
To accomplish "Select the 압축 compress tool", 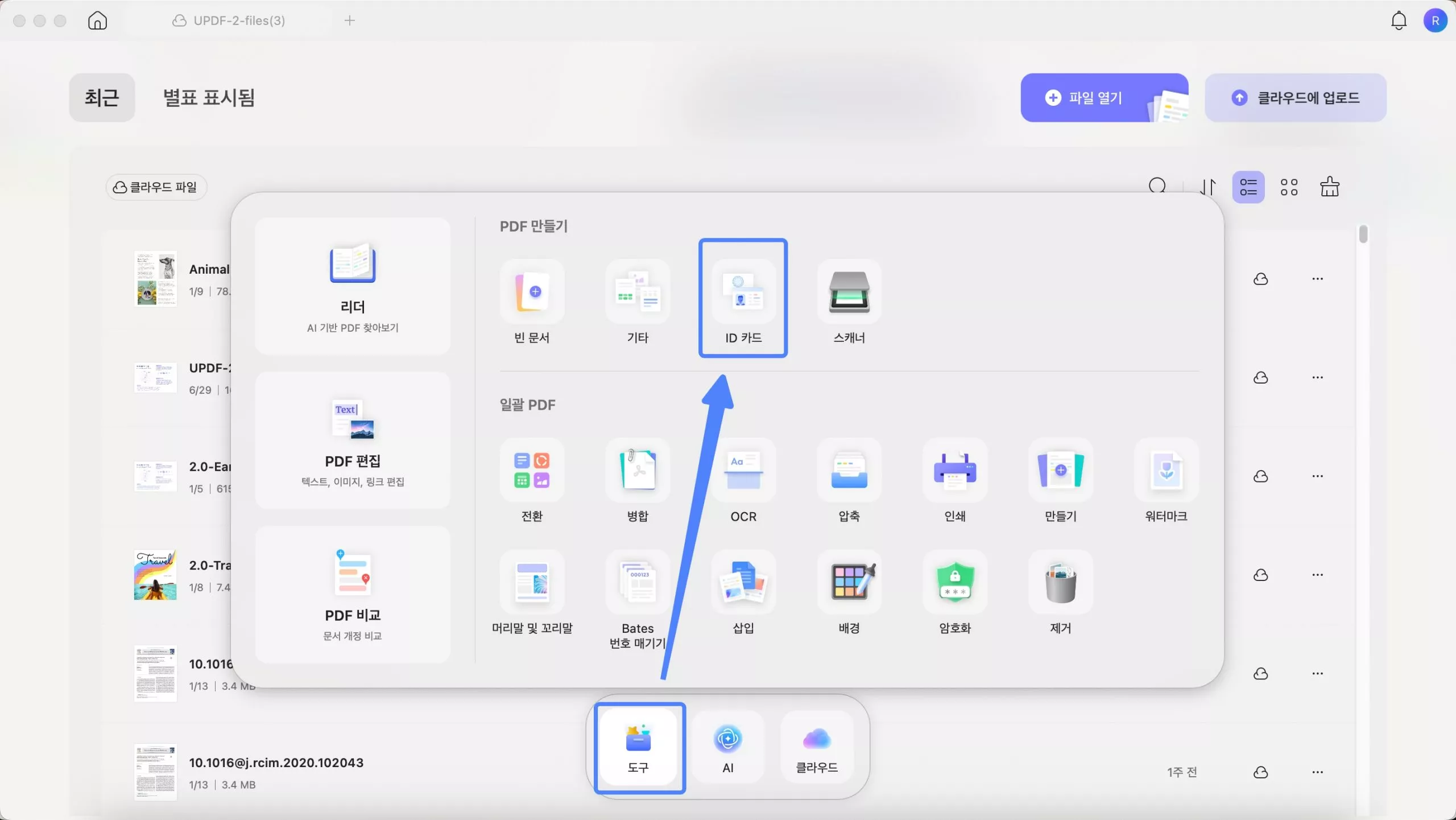I will click(x=849, y=471).
